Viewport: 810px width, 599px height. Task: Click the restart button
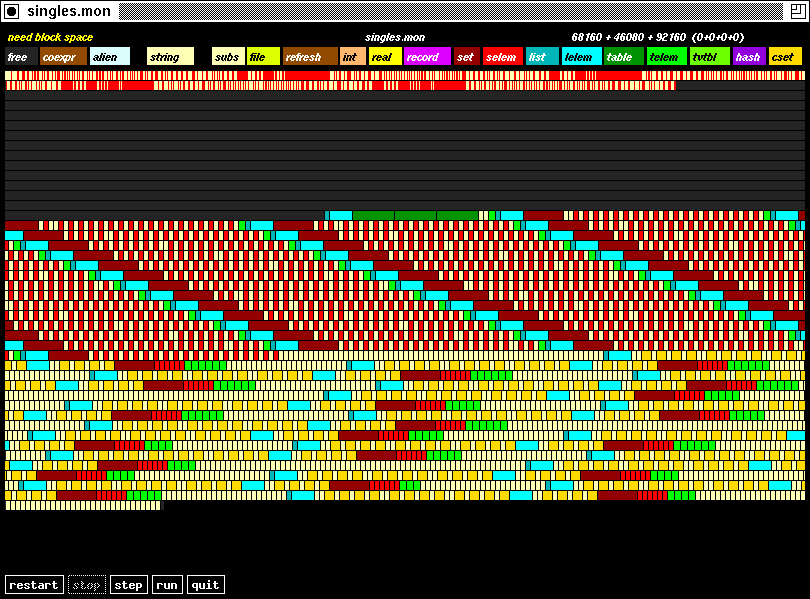tap(33, 585)
